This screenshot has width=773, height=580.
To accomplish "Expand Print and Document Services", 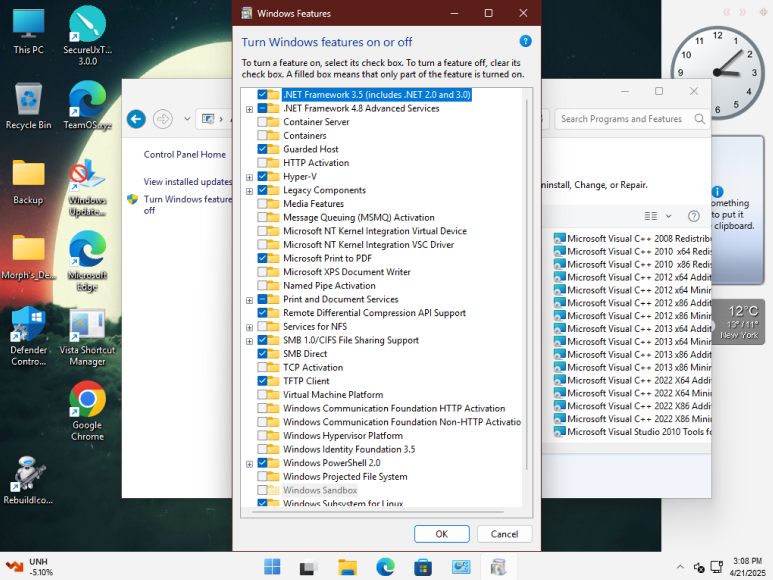I will click(x=249, y=300).
